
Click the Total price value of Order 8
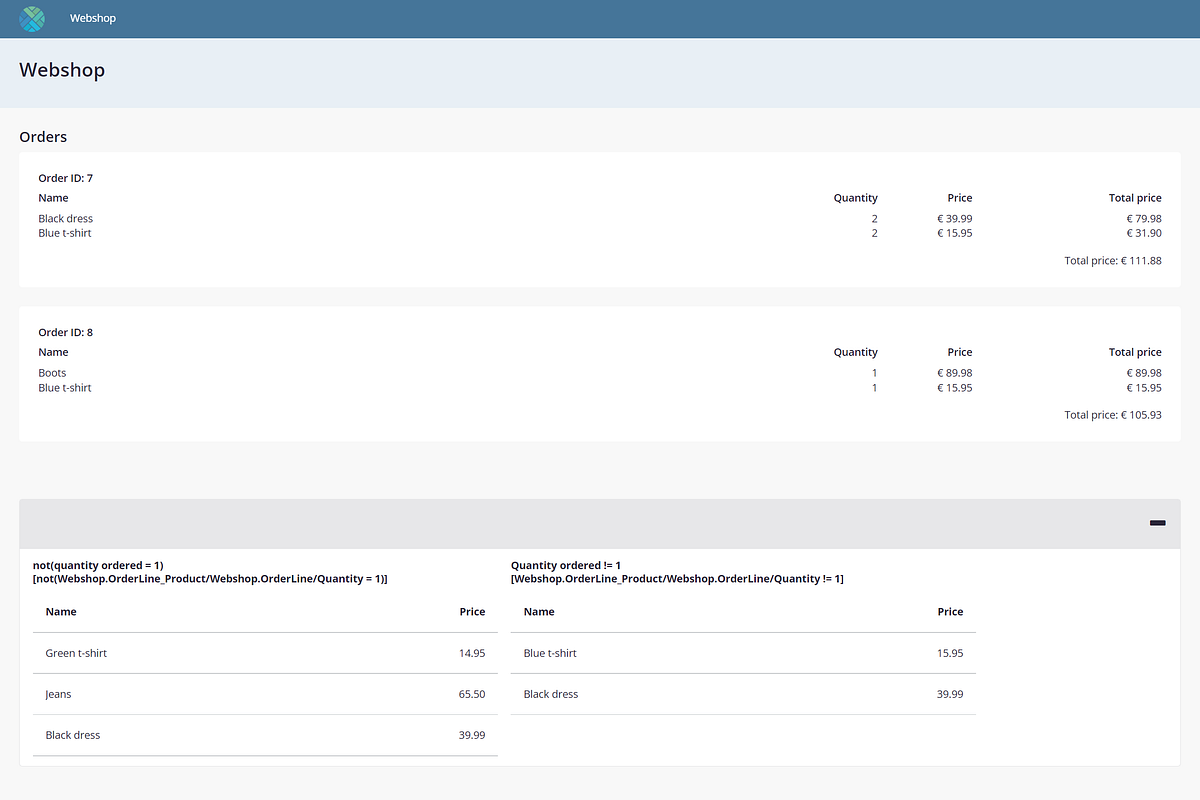(x=1112, y=414)
